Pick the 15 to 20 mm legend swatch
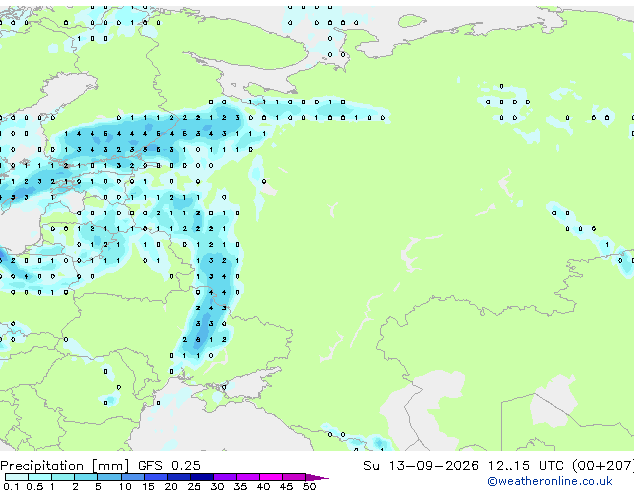 [155, 477]
